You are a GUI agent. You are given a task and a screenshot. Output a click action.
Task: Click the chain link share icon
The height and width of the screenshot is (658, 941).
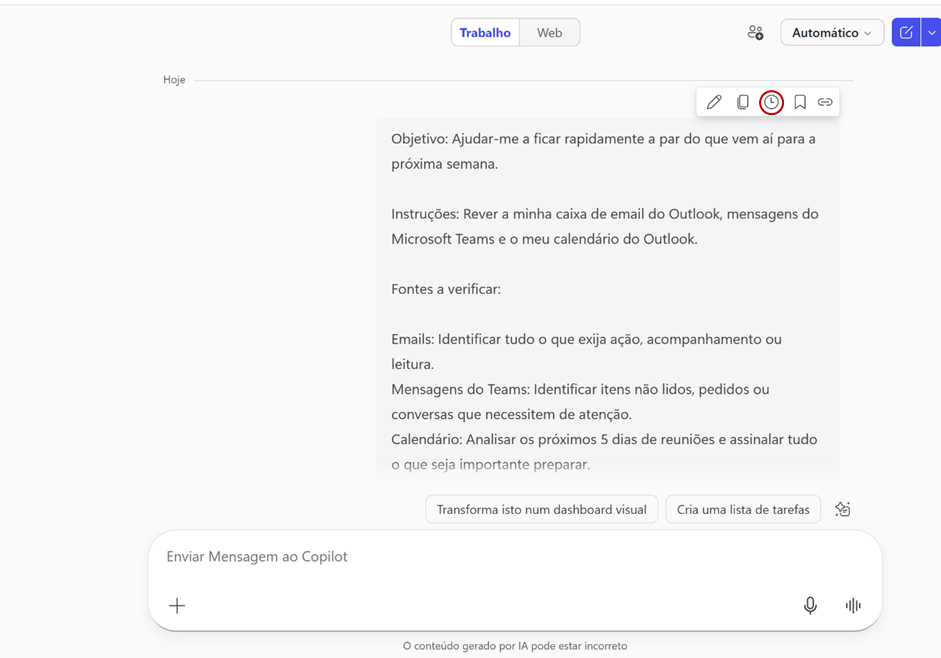825,102
